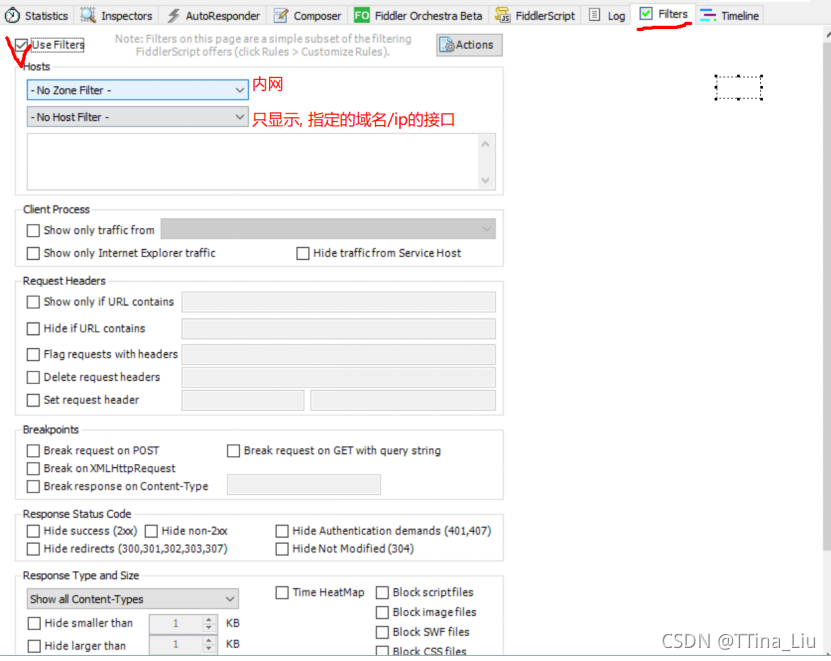Check Block image files
Screen dimensions: 831x661
click(382, 613)
